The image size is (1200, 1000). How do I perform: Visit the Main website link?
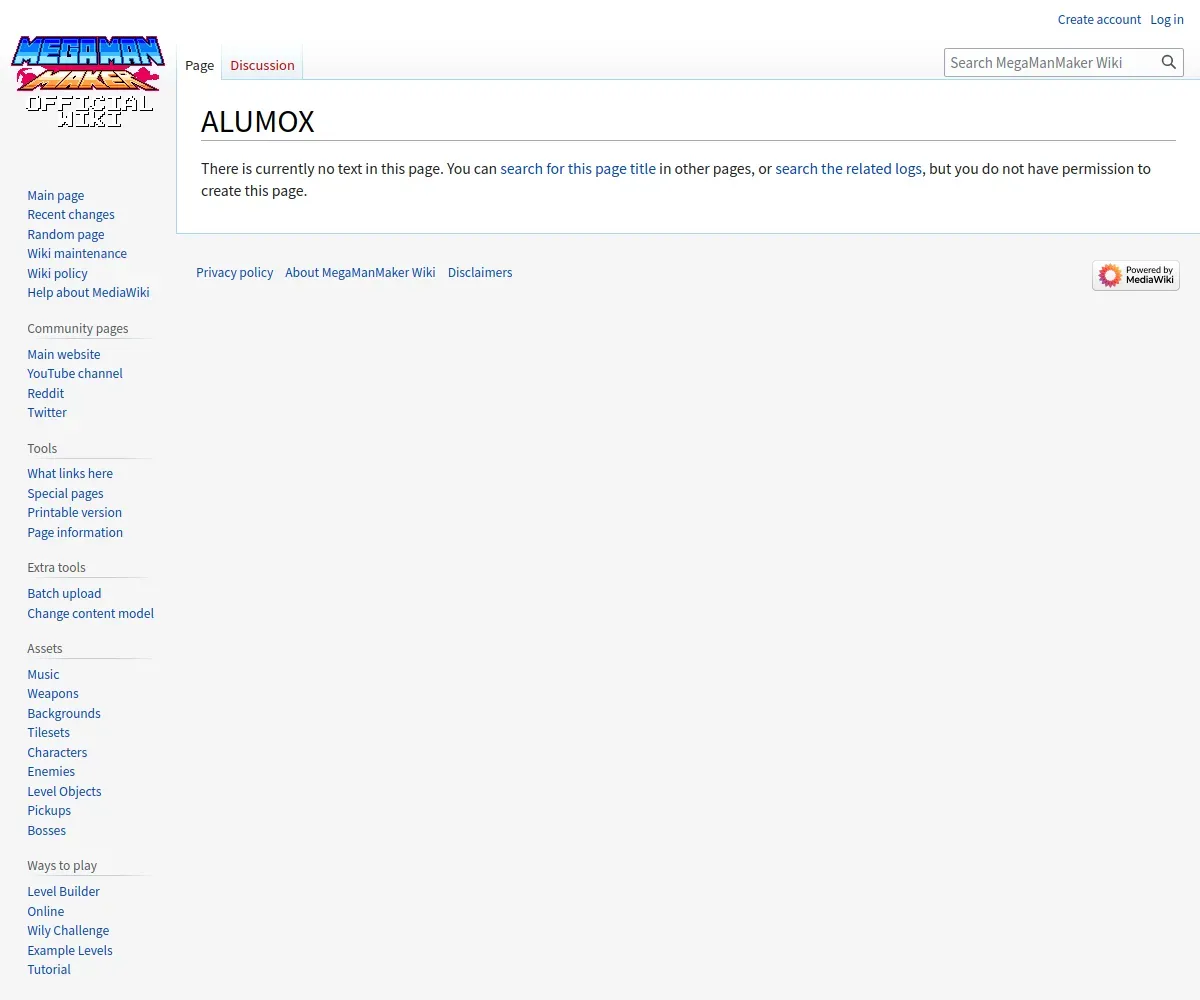[x=63, y=354]
